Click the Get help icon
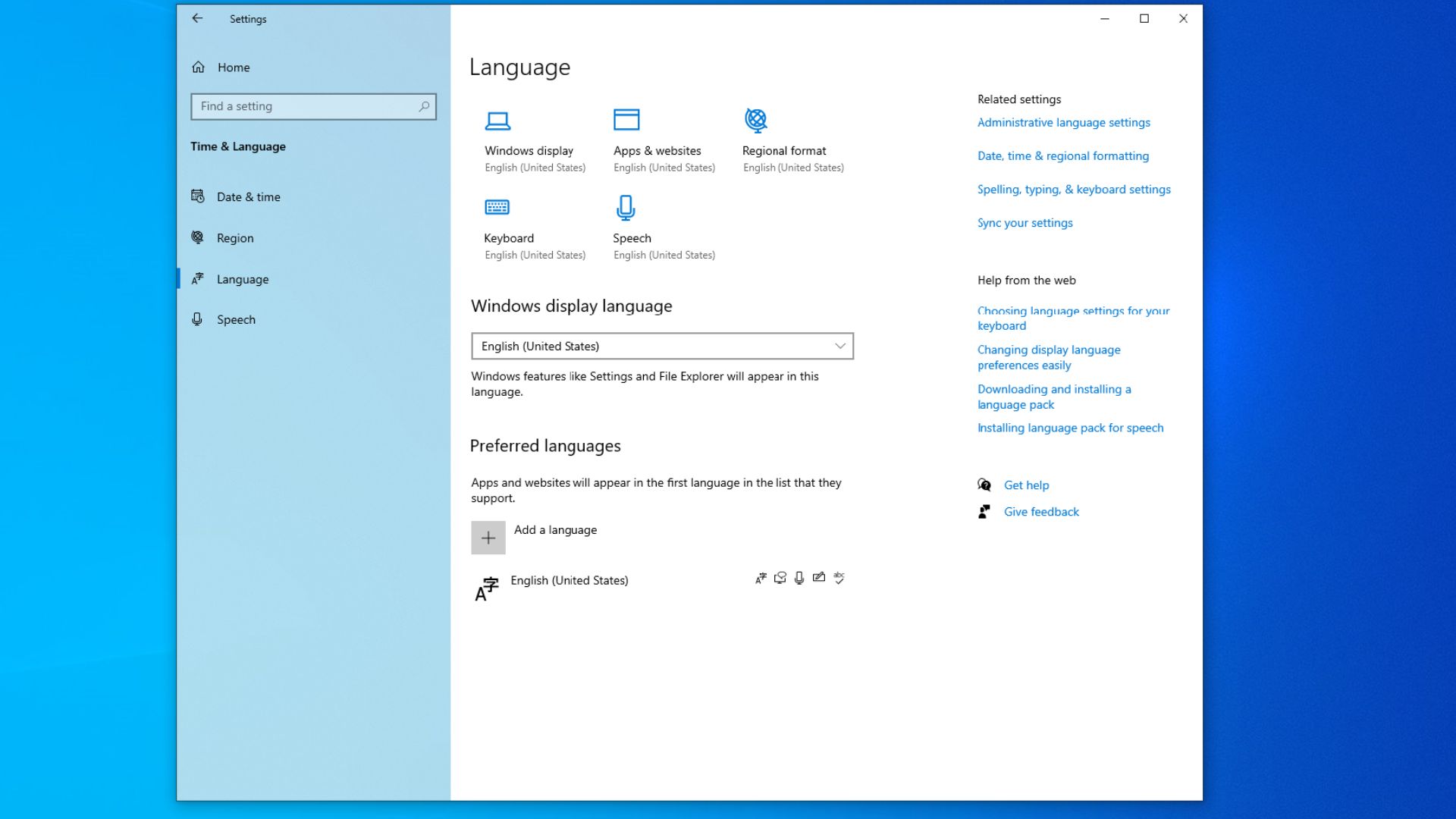The image size is (1456, 819). 984,485
